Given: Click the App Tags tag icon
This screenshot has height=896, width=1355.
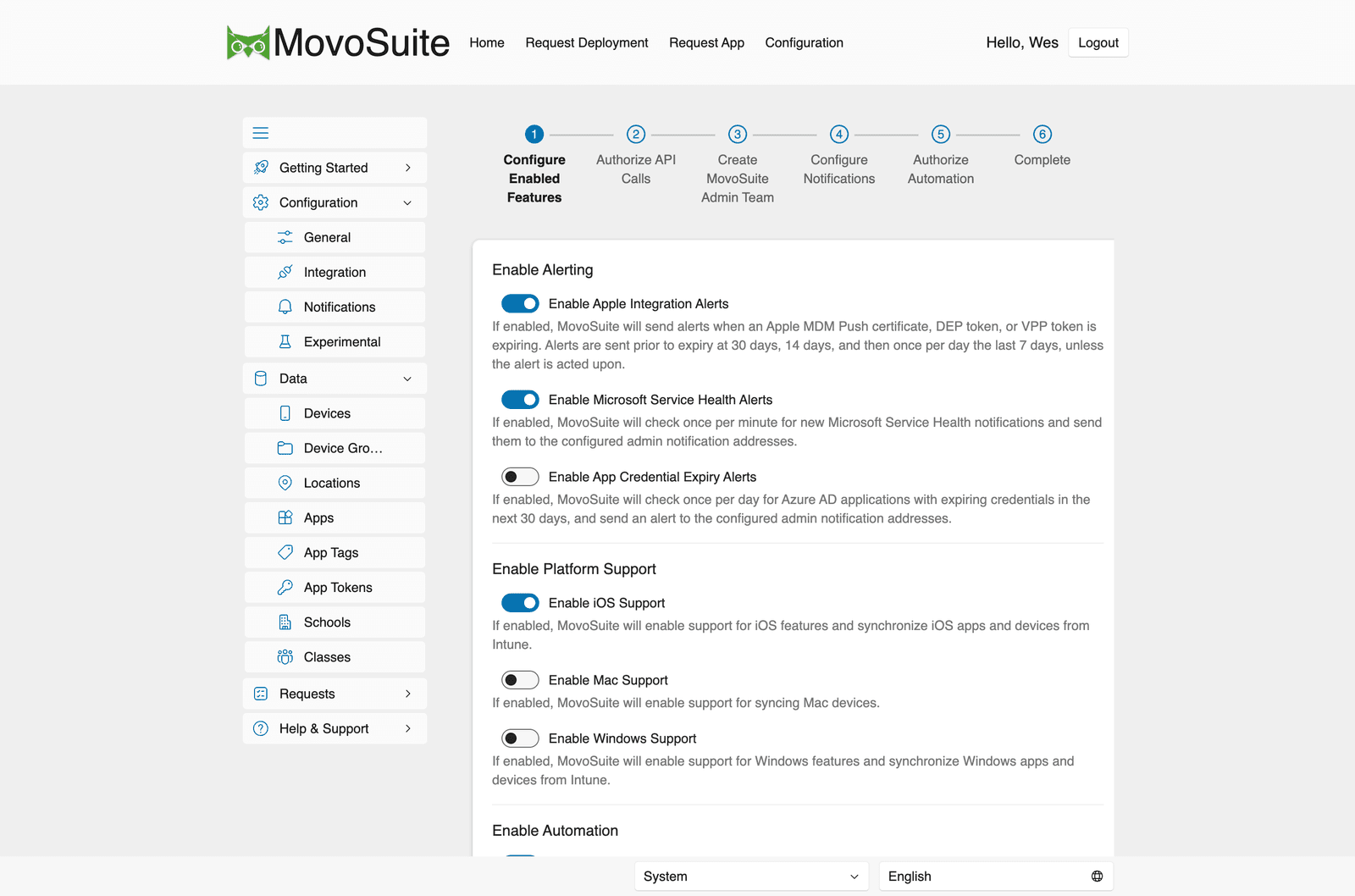Looking at the screenshot, I should (285, 552).
